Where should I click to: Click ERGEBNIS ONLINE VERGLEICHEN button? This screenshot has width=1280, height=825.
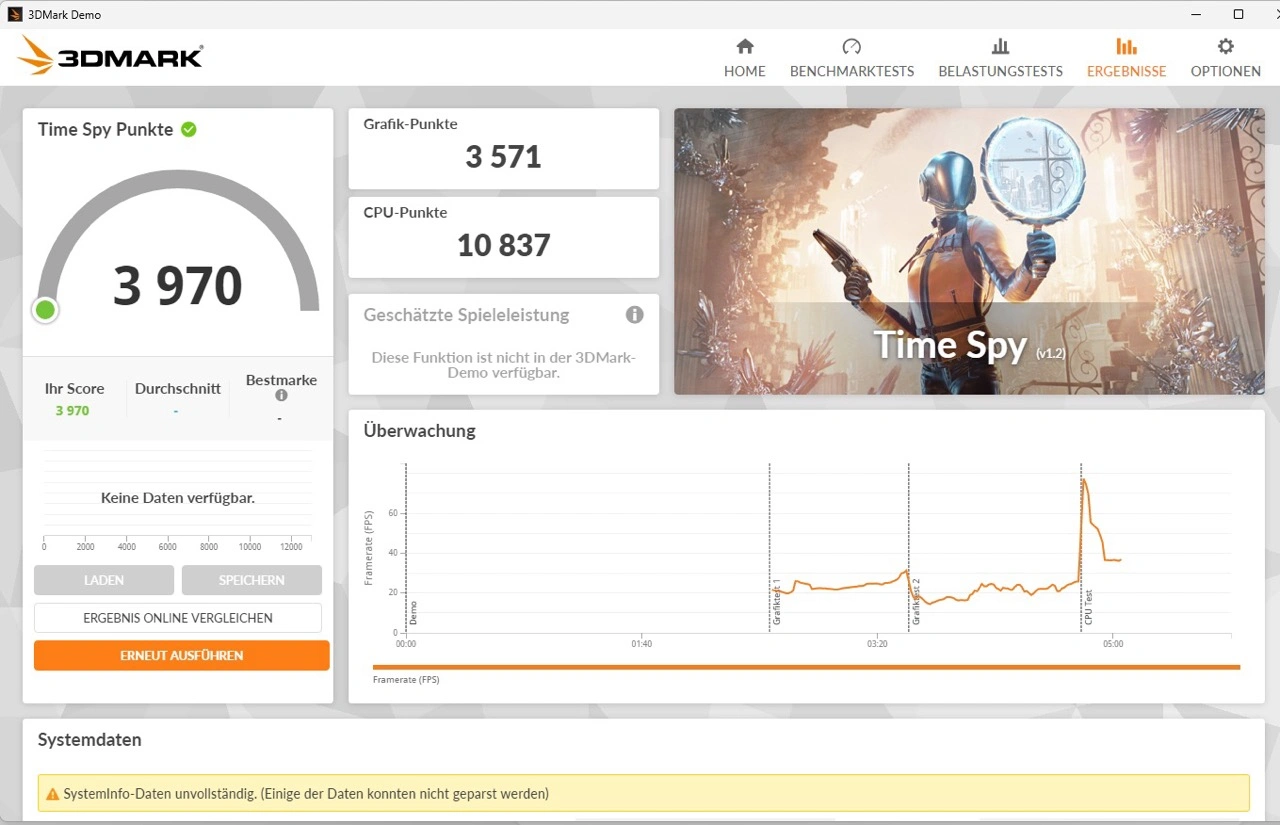pos(178,618)
